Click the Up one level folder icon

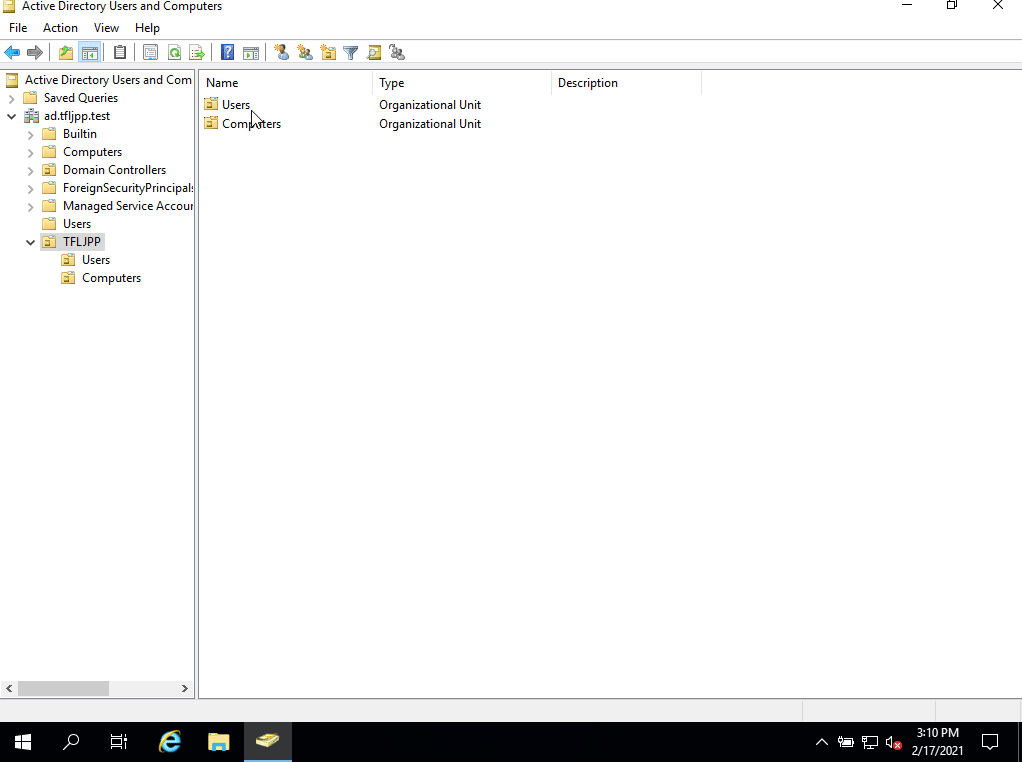tap(66, 53)
